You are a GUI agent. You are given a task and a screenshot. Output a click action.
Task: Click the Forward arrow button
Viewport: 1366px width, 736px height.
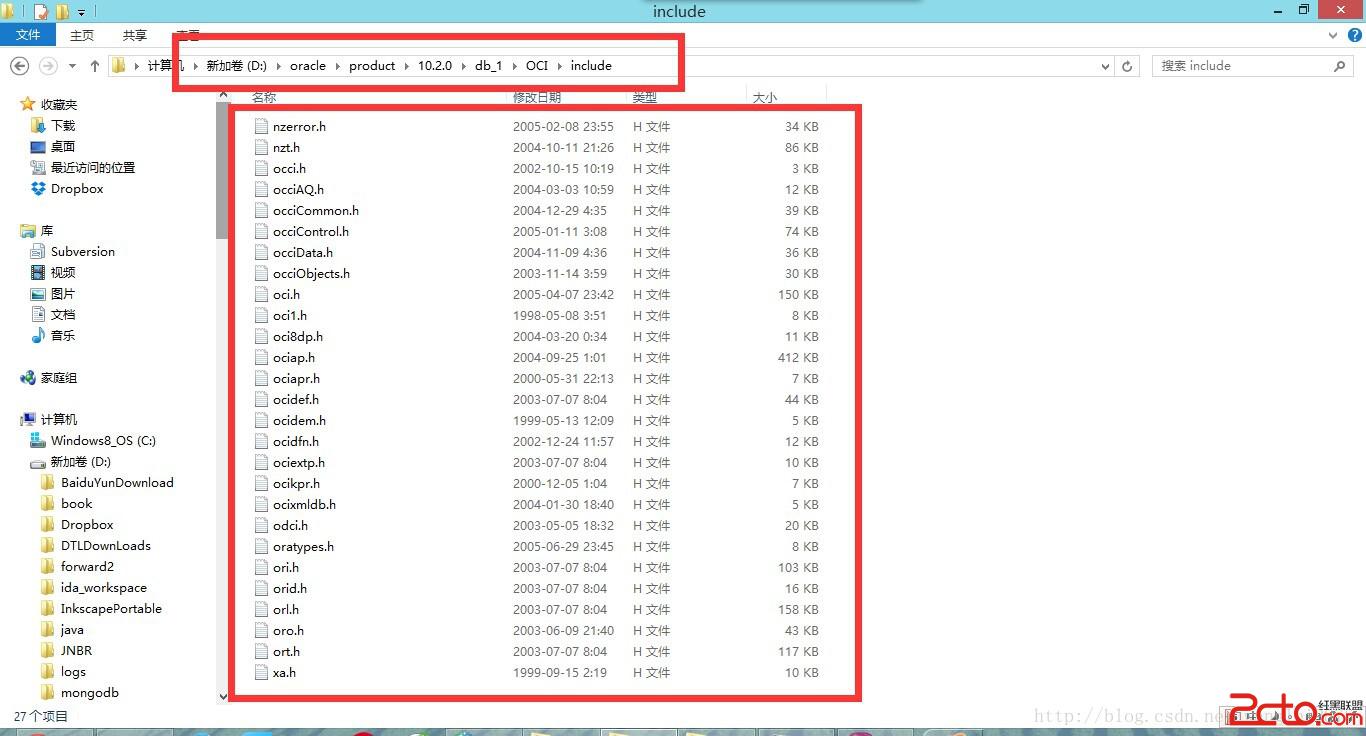[x=48, y=66]
